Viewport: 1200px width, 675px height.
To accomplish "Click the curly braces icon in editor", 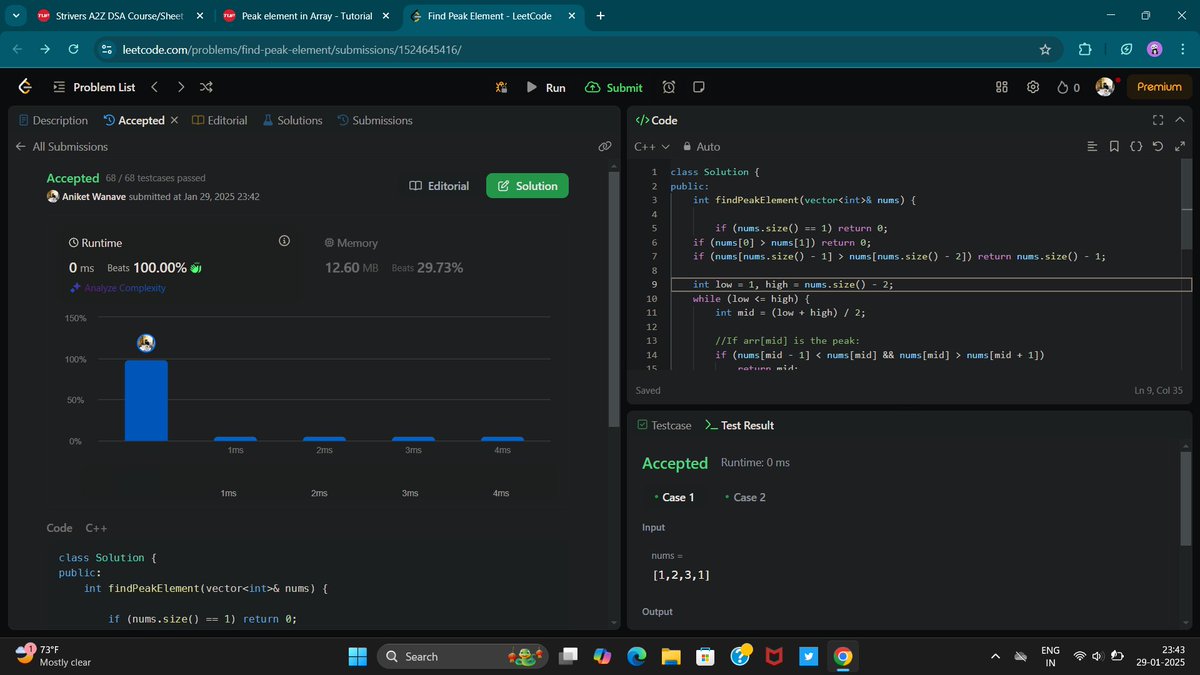I will tap(1136, 146).
